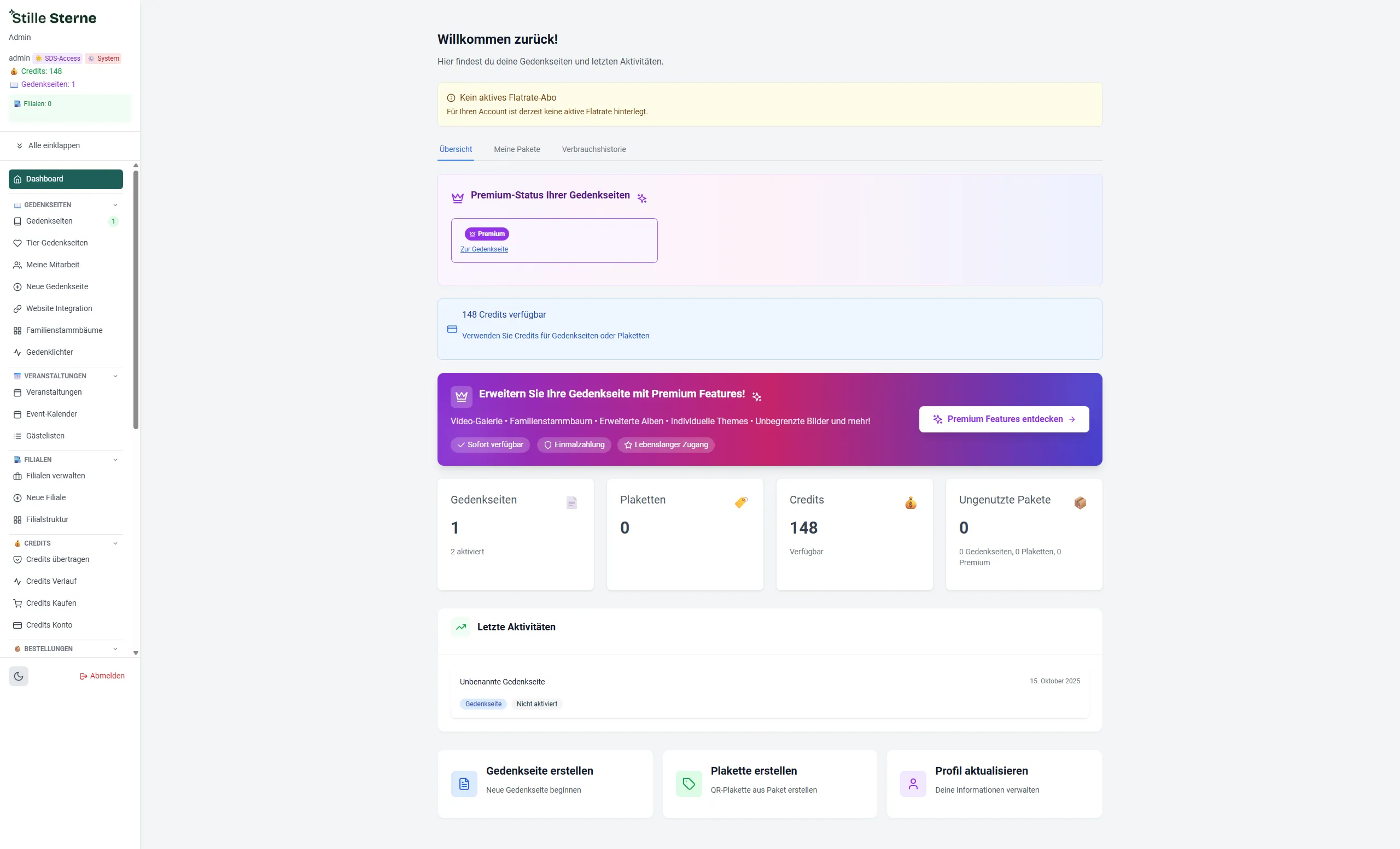Click Premium Features entdecken button

point(1004,419)
